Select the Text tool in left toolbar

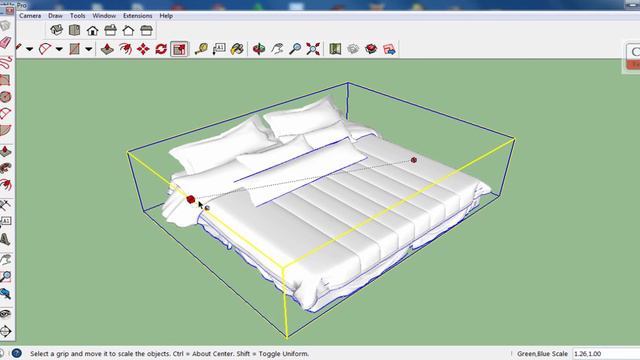(6, 222)
